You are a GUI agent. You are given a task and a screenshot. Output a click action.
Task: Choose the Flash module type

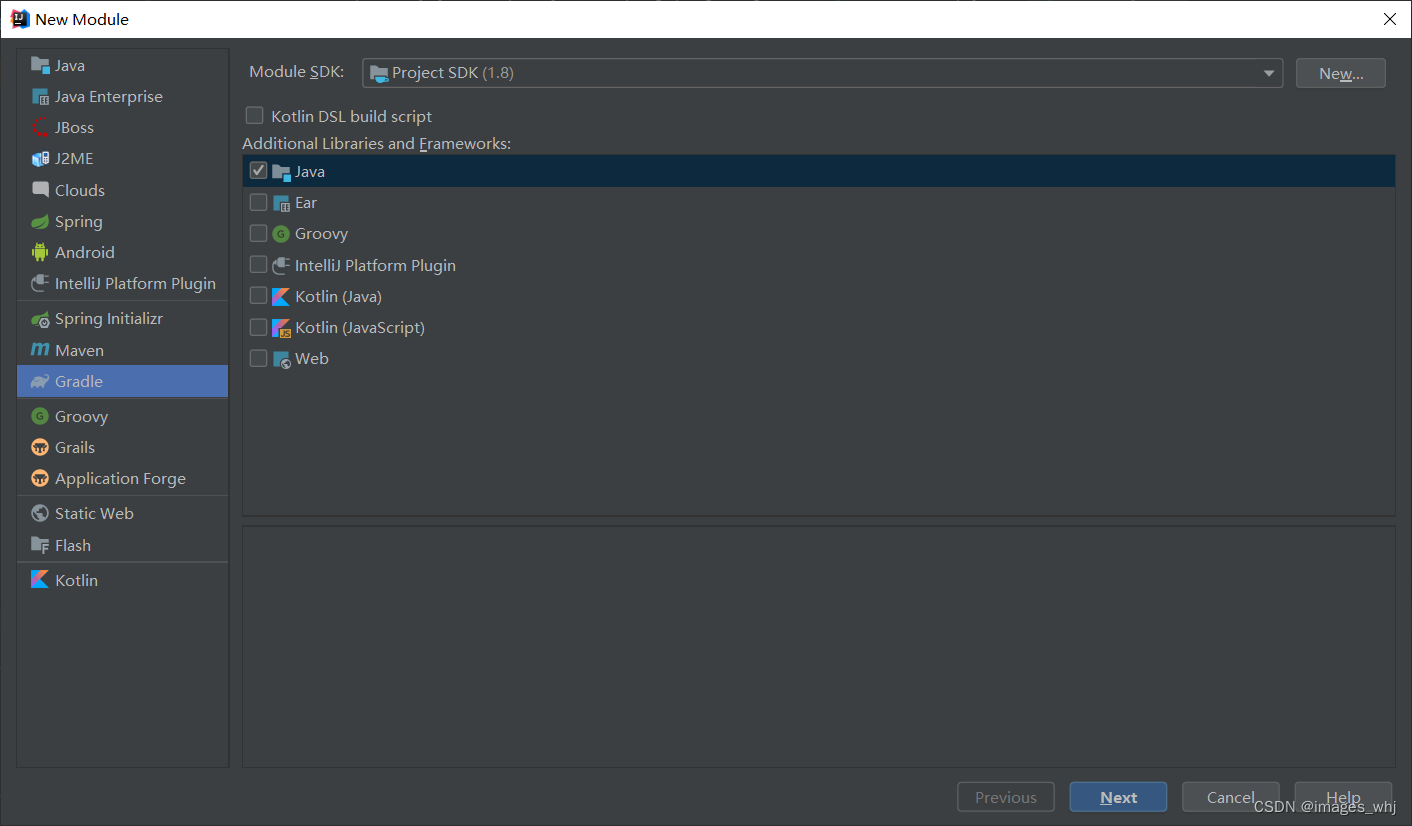[x=122, y=545]
